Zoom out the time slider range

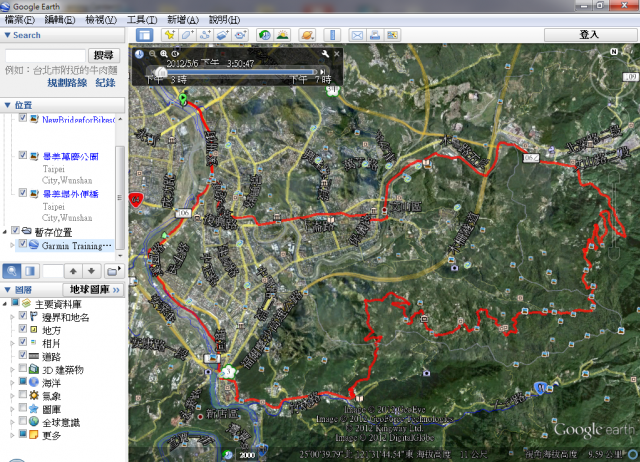(x=152, y=54)
